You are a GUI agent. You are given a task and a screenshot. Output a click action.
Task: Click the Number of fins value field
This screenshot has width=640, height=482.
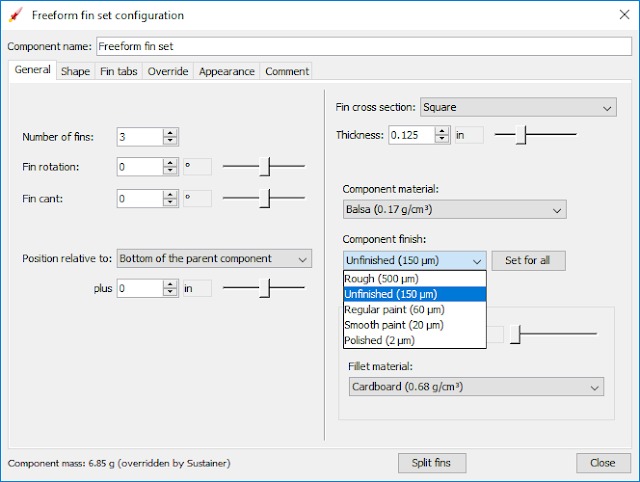[x=140, y=137]
